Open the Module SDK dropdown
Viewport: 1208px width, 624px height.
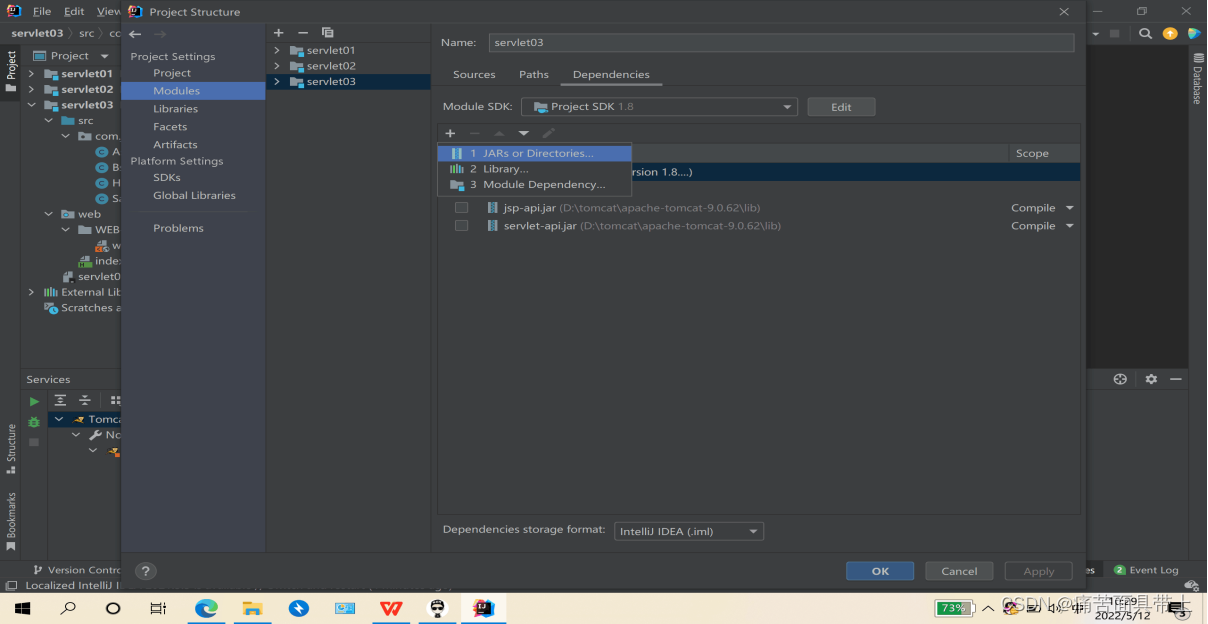[x=659, y=107]
